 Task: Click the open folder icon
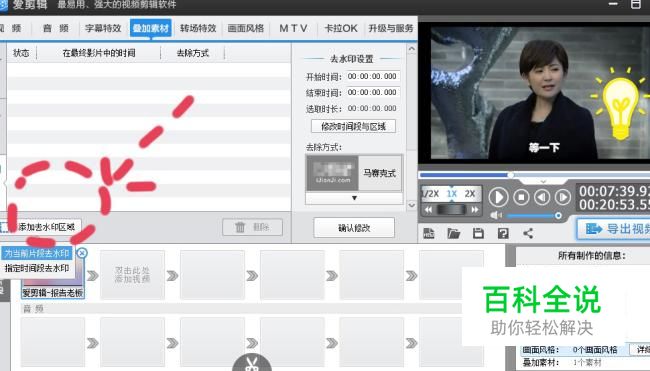tap(454, 233)
